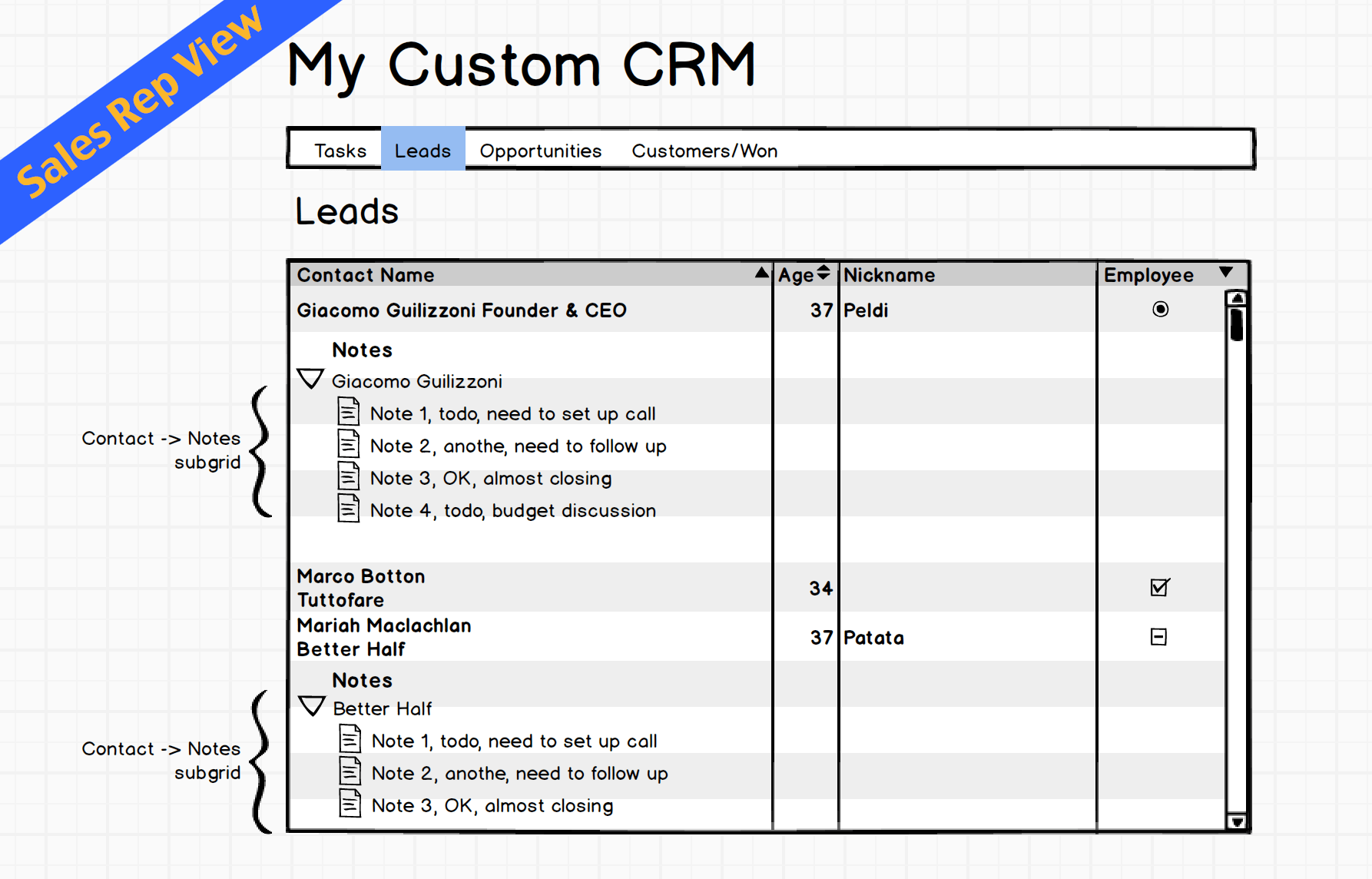Switch to the Opportunities tab
1372x879 pixels.
[x=541, y=151]
